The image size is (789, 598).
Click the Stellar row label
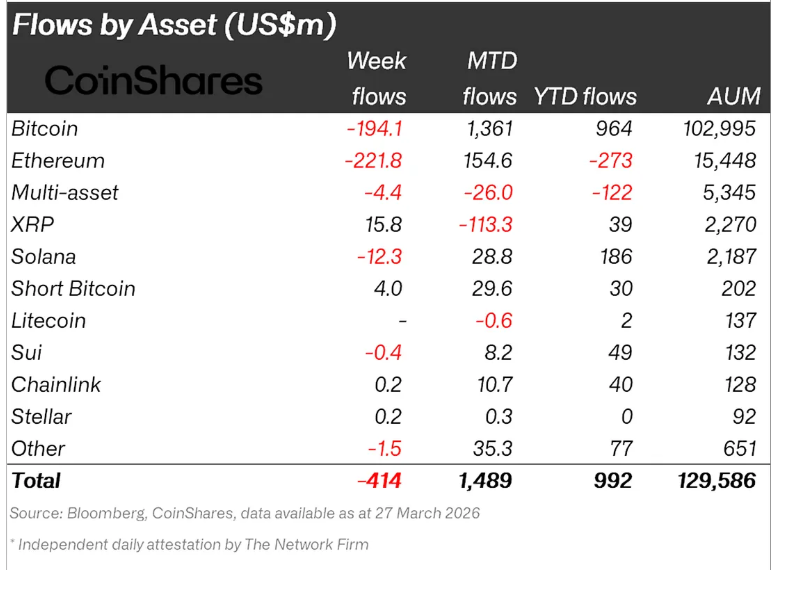(x=42, y=416)
